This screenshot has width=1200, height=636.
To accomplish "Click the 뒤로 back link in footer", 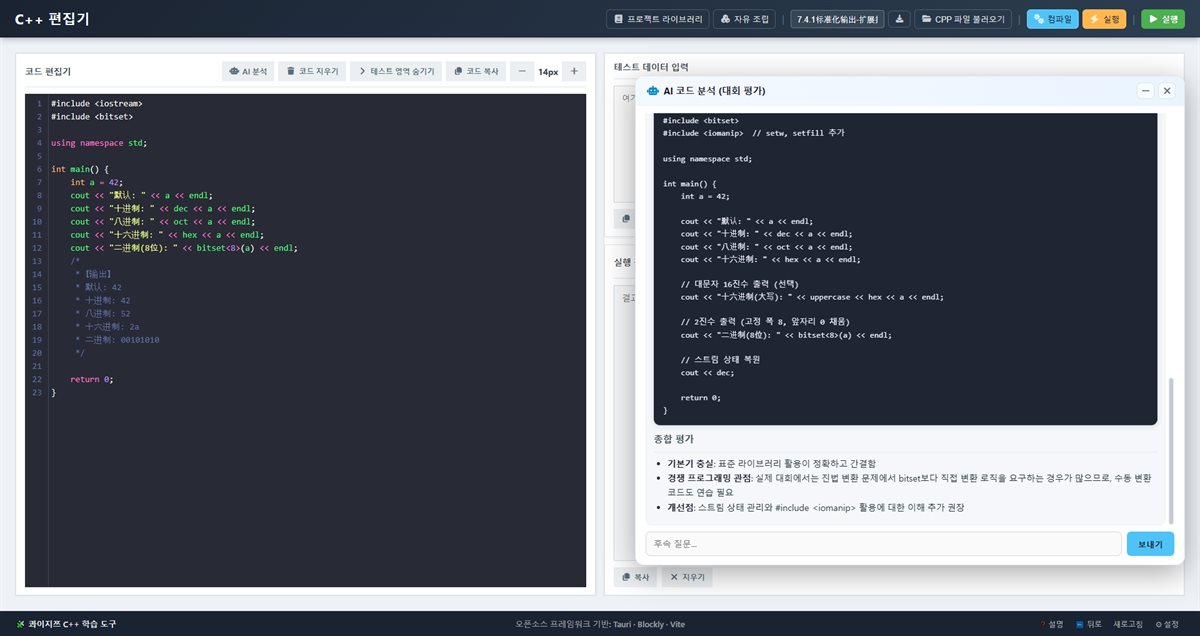I will (x=1089, y=624).
